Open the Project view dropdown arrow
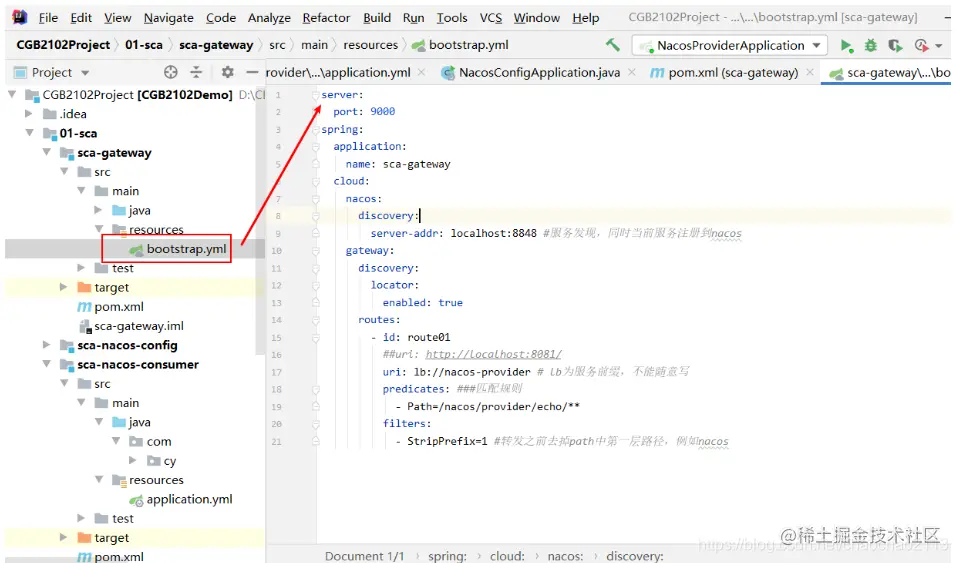 coord(85,73)
